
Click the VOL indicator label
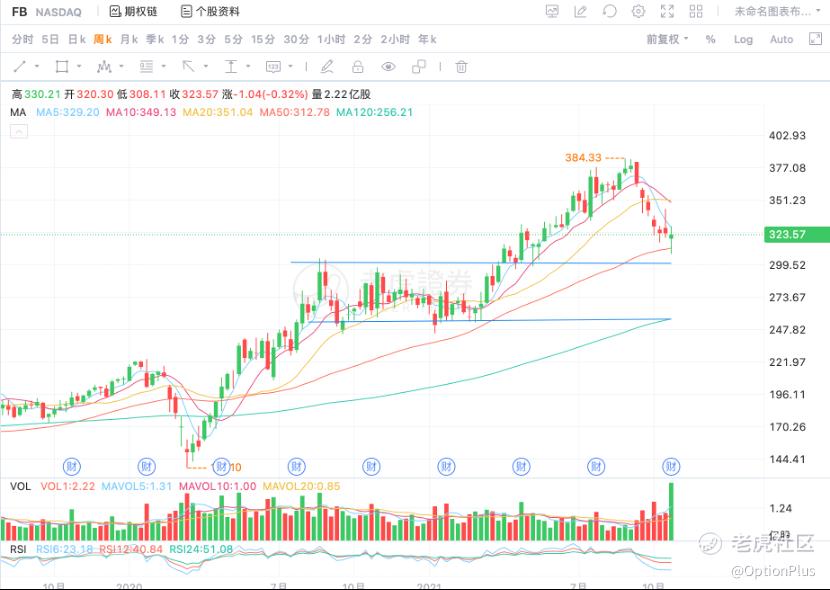coord(20,486)
